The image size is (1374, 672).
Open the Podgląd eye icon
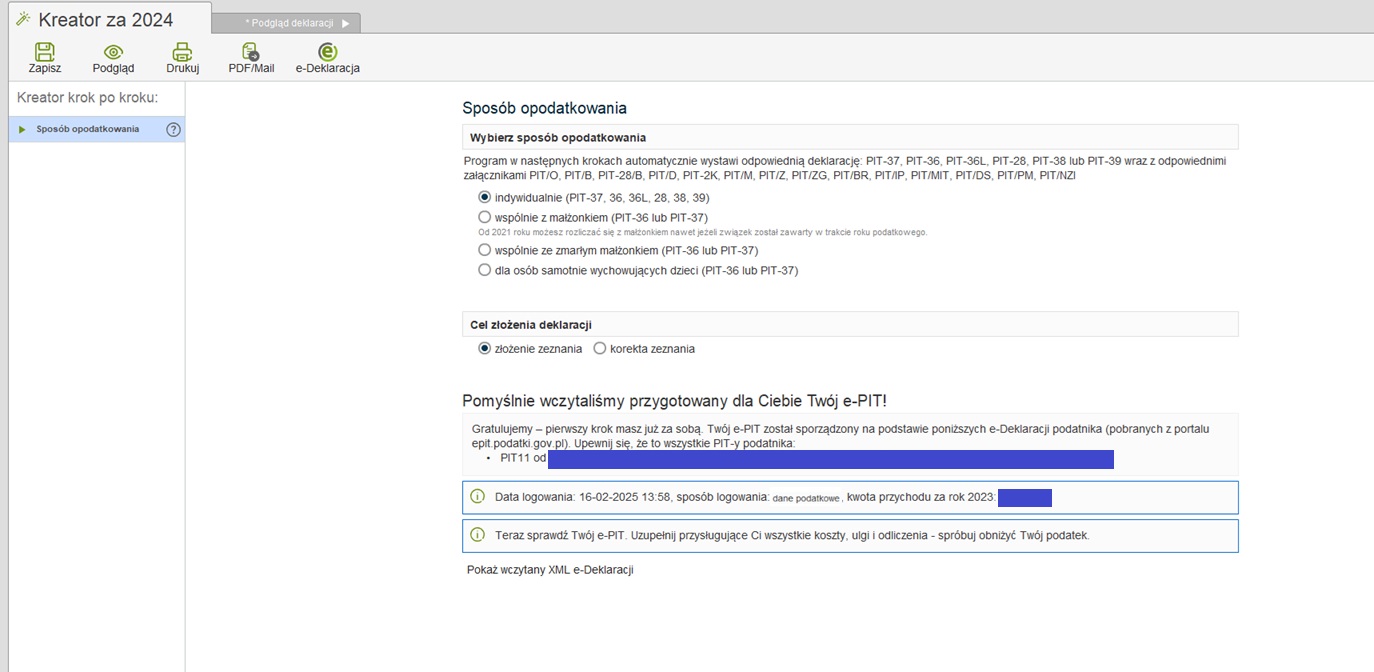coord(113,53)
